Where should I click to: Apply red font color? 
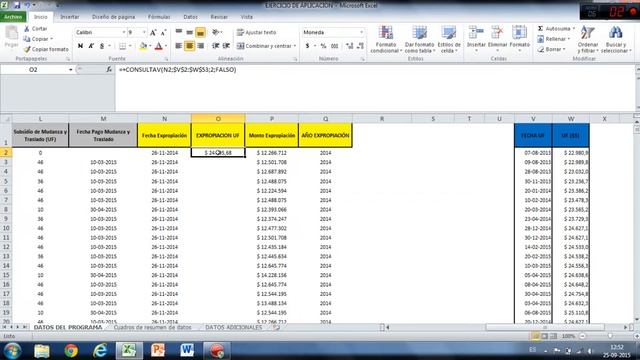pos(159,46)
